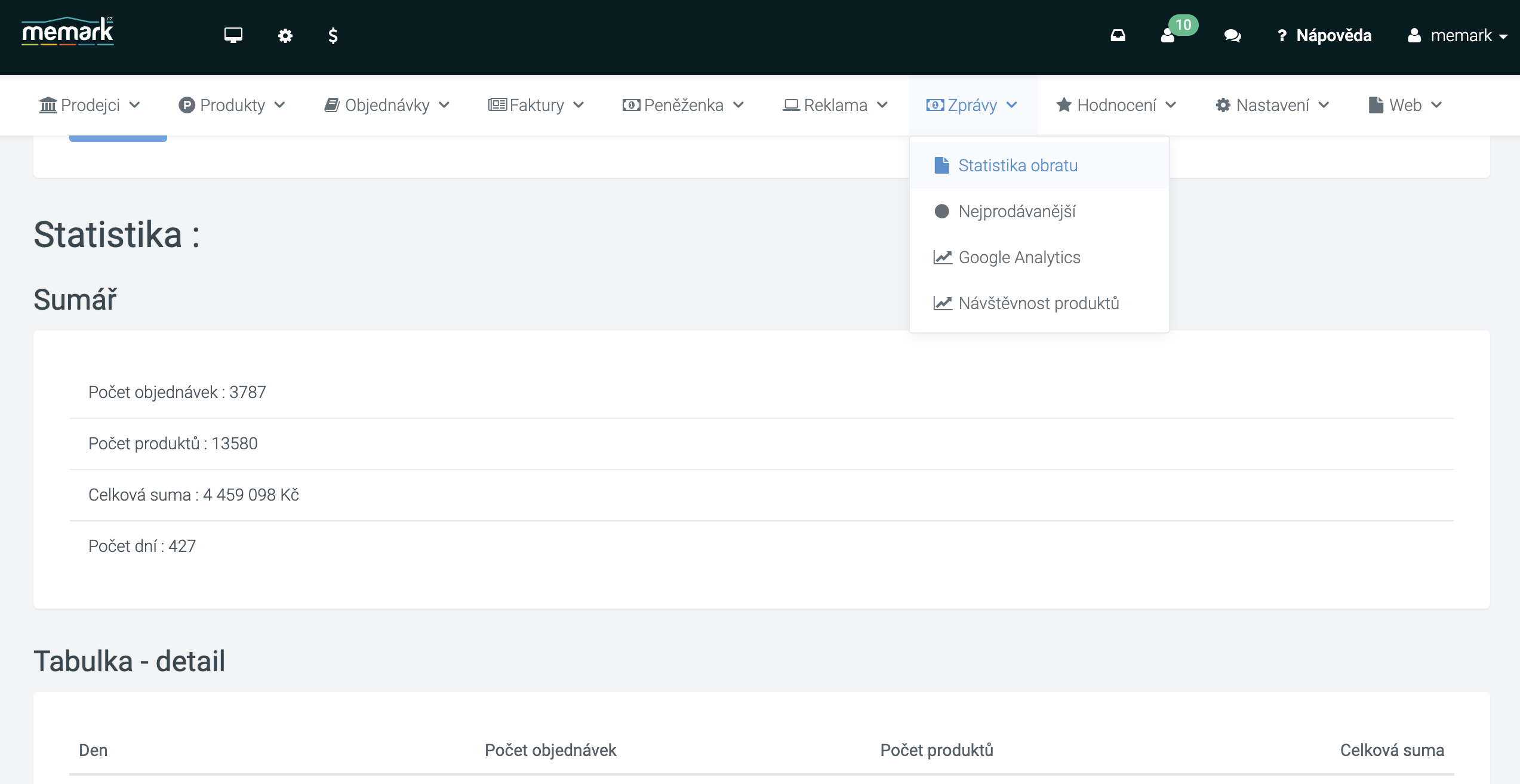Click the 'Sumář' heading
Screen dimensions: 1520x784
tap(75, 300)
